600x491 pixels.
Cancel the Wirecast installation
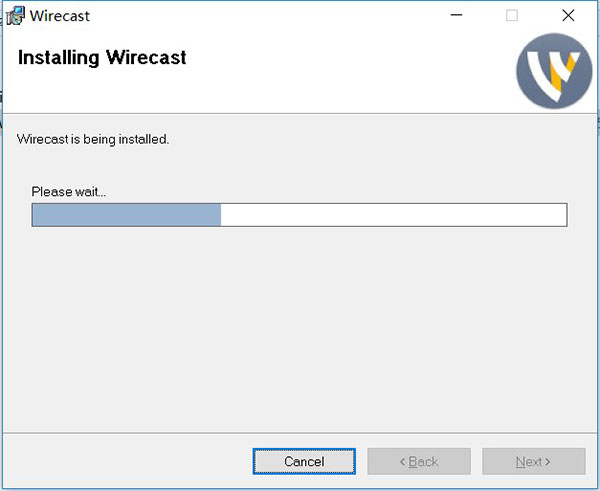tap(304, 461)
